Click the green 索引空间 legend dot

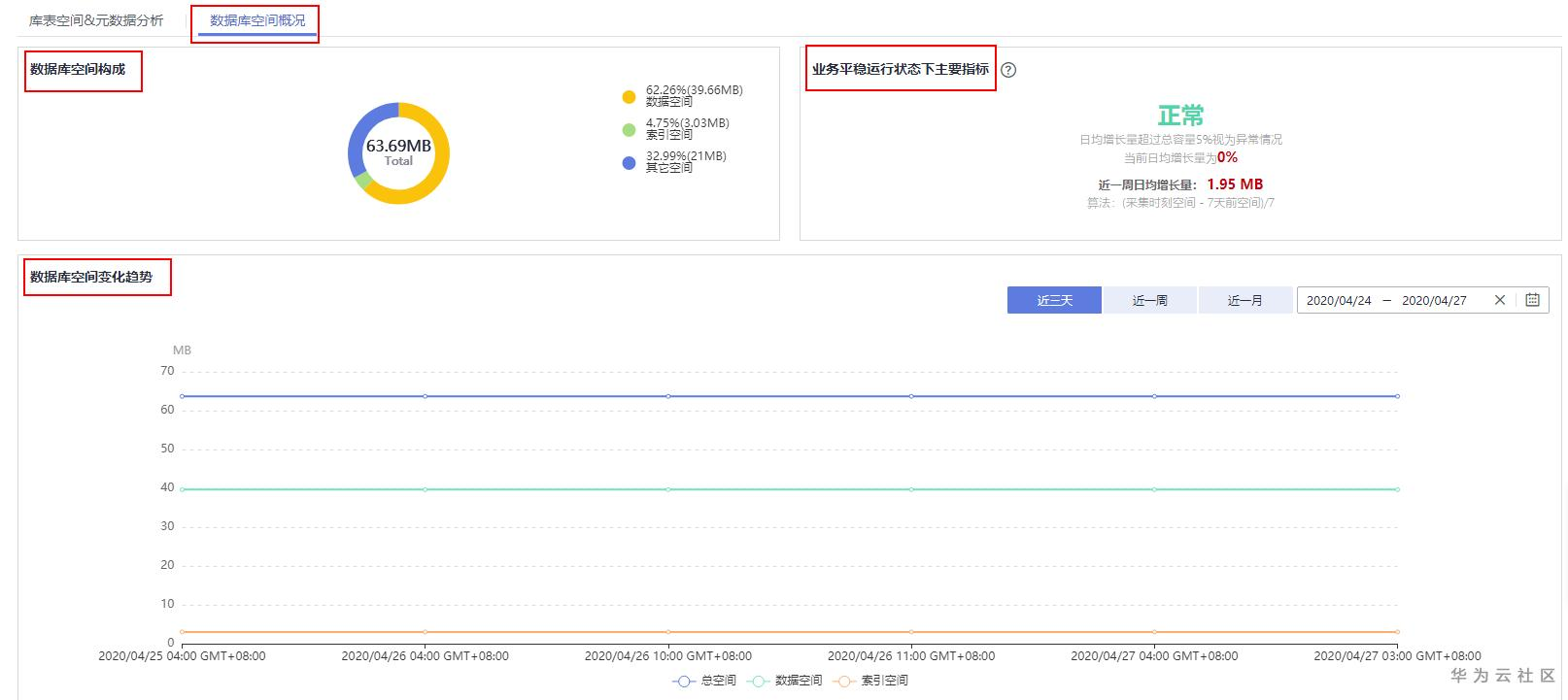coord(629,130)
